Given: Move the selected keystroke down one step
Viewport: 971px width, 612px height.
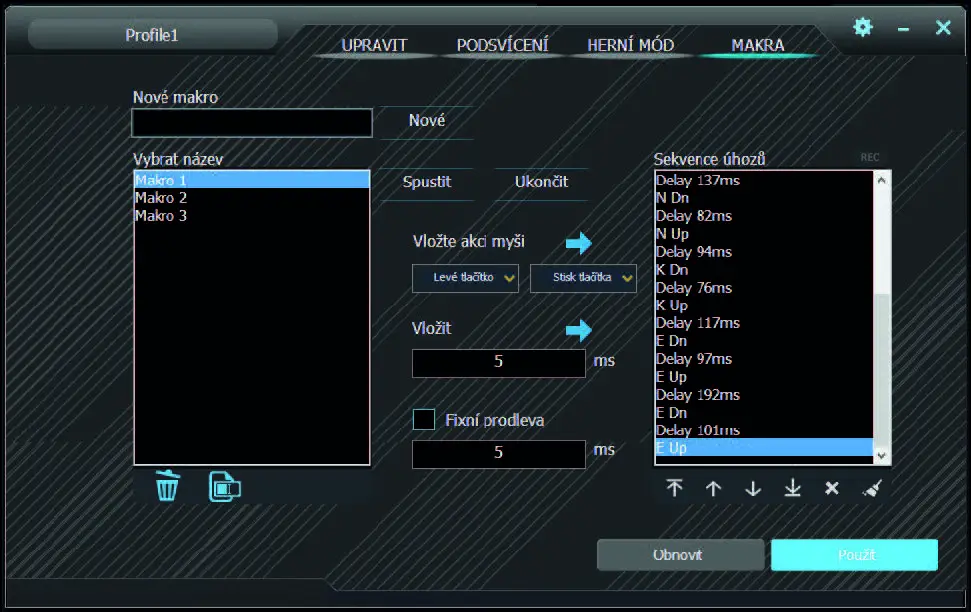Looking at the screenshot, I should [x=753, y=489].
